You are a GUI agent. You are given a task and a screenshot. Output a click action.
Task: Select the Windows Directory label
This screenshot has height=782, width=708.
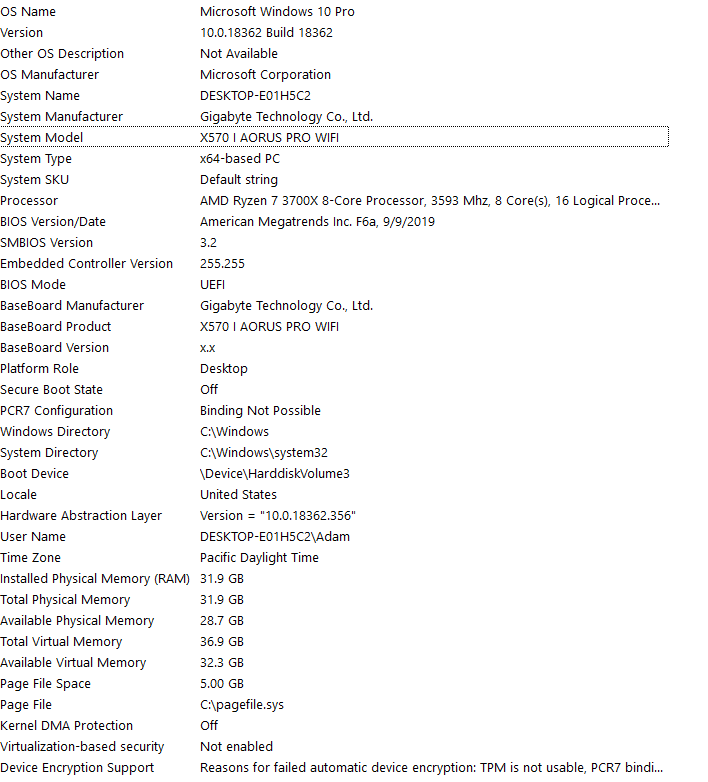tap(55, 431)
